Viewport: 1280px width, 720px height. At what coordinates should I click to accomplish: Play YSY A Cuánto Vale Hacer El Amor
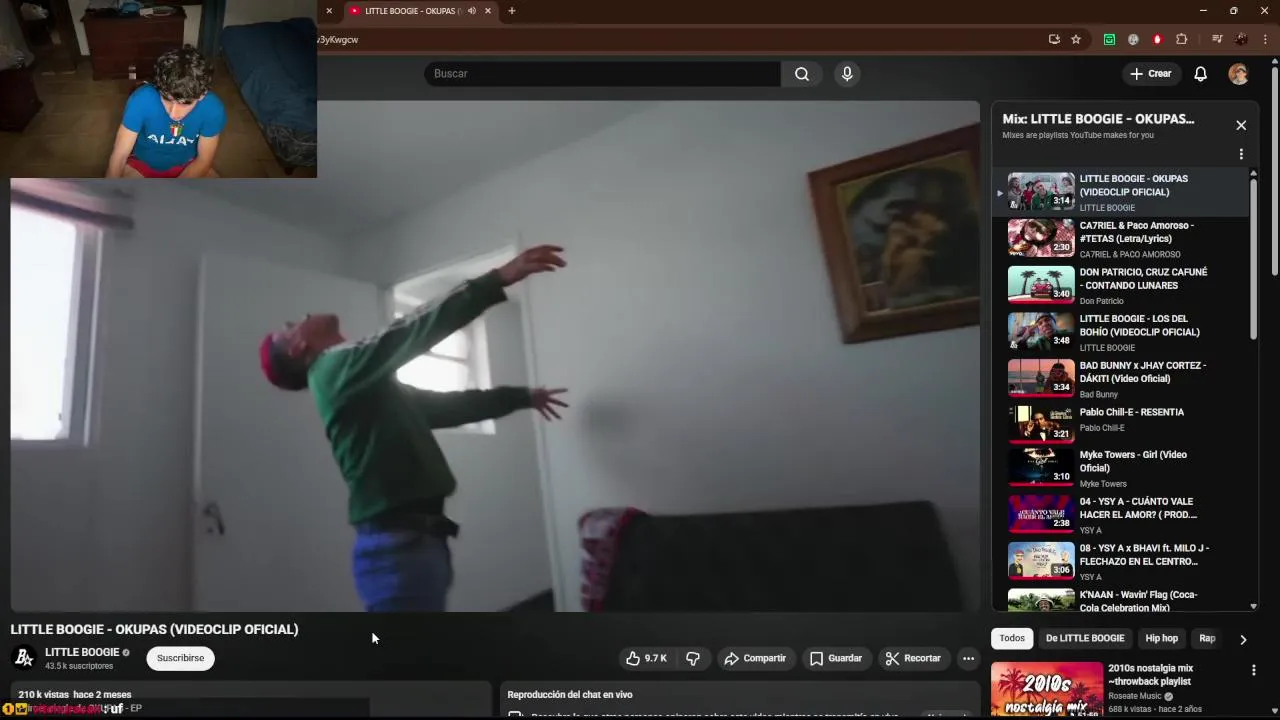click(x=1120, y=515)
